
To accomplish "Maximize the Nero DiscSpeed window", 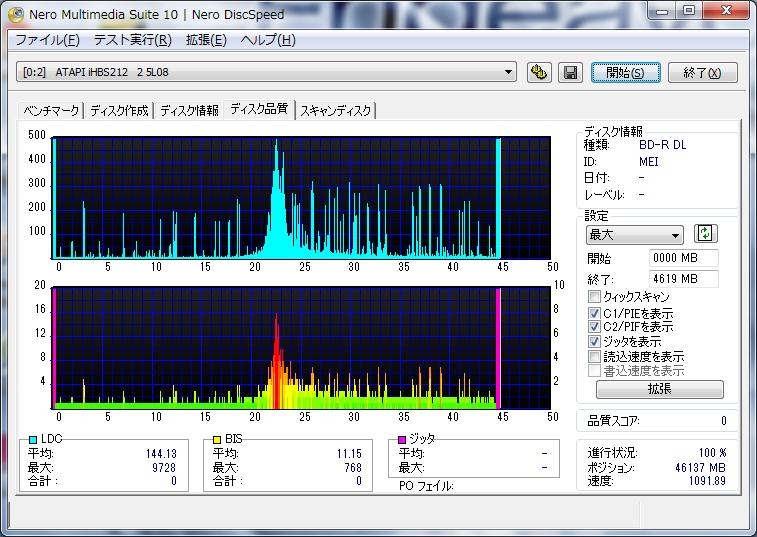I will [x=689, y=12].
